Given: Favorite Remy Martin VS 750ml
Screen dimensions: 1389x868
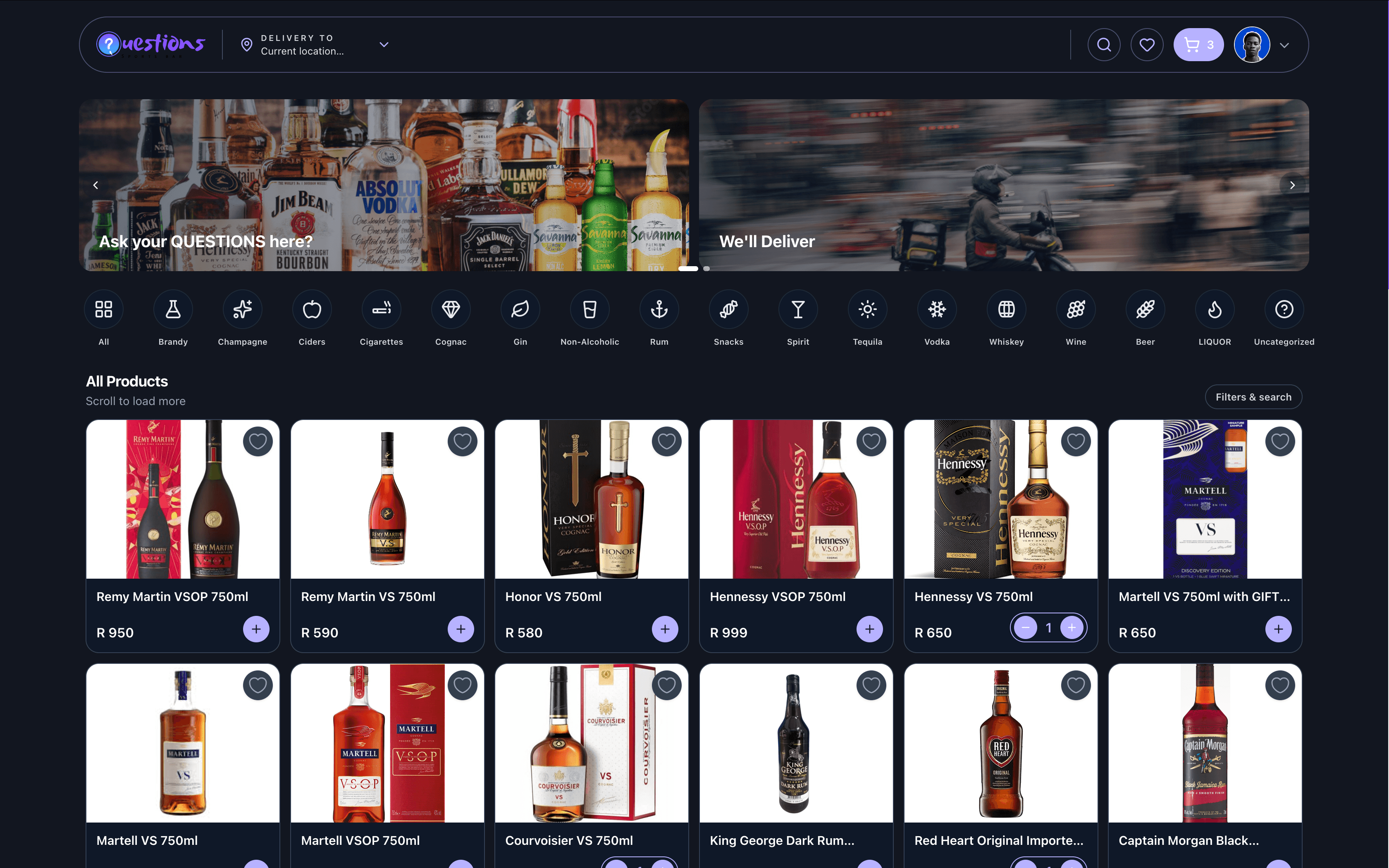Looking at the screenshot, I should point(463,441).
